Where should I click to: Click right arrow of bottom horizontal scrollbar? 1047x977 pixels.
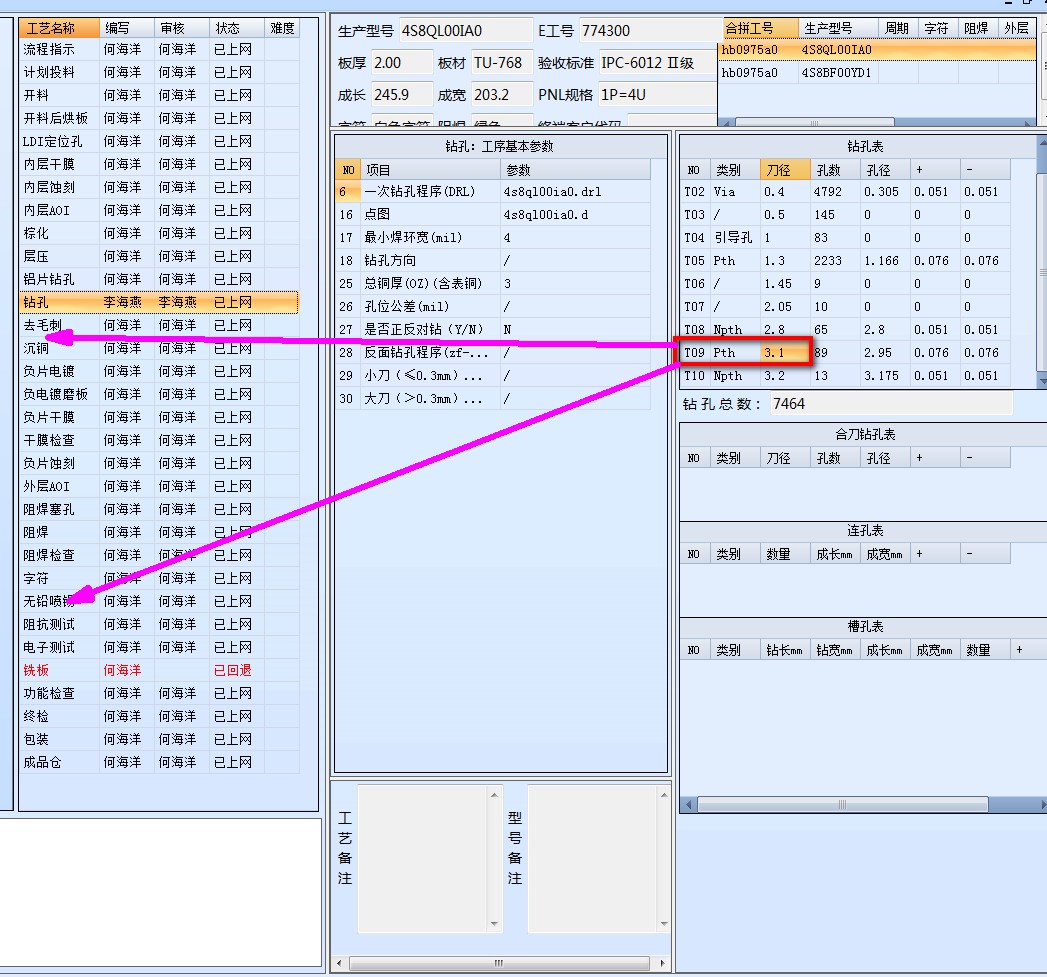tap(662, 963)
